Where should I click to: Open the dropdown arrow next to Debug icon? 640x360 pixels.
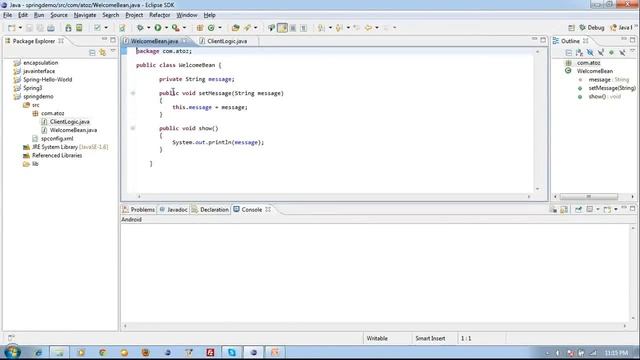148,28
